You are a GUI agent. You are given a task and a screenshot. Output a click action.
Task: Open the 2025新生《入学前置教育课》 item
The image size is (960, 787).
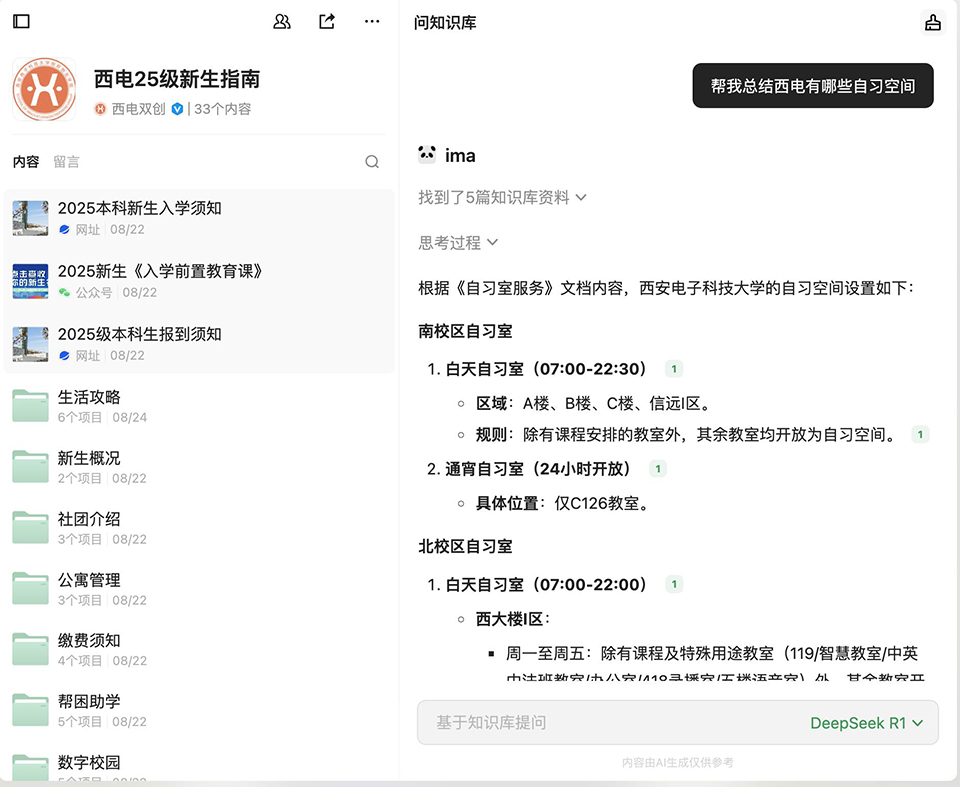tap(159, 271)
